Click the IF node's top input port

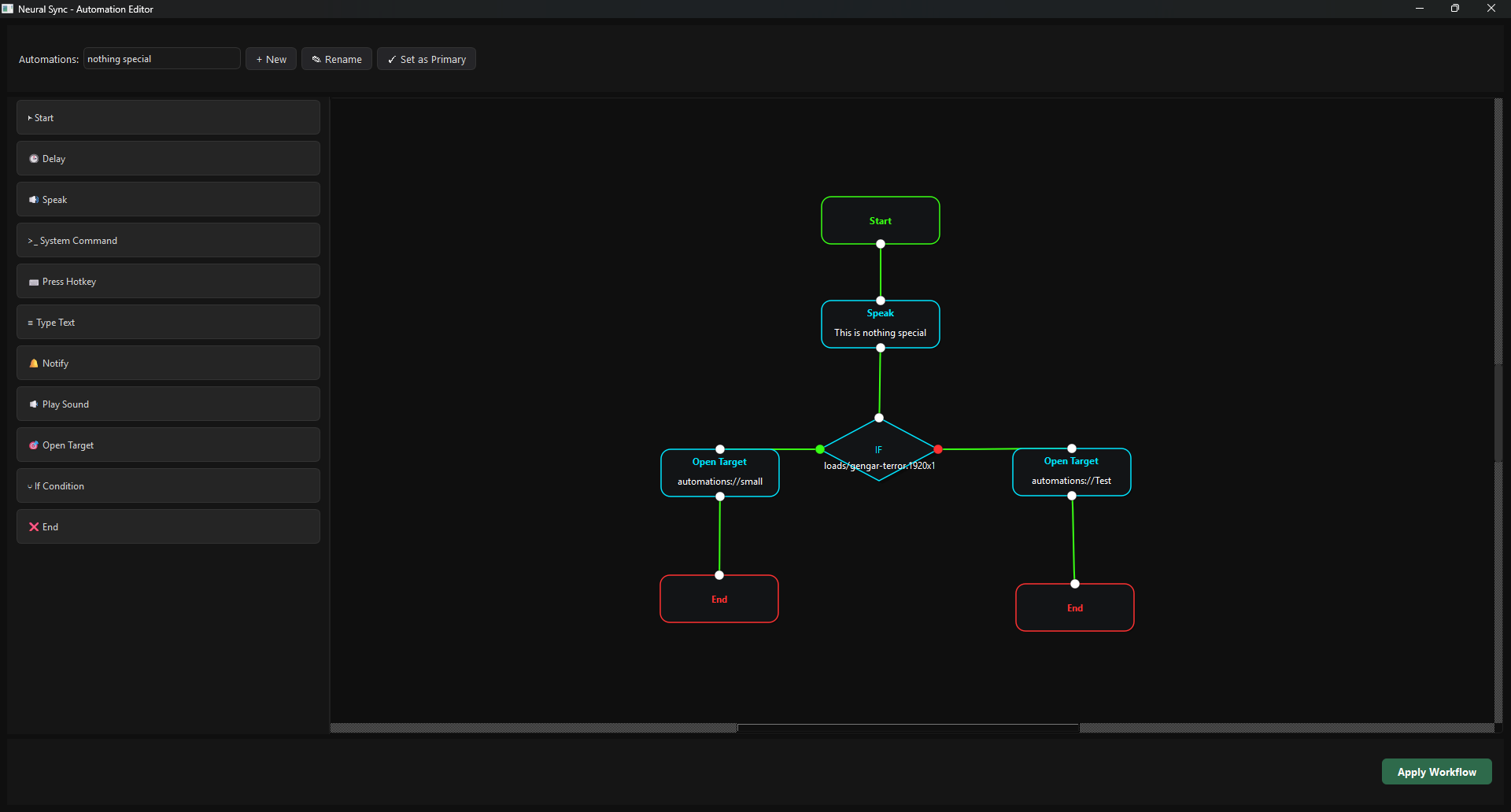879,418
